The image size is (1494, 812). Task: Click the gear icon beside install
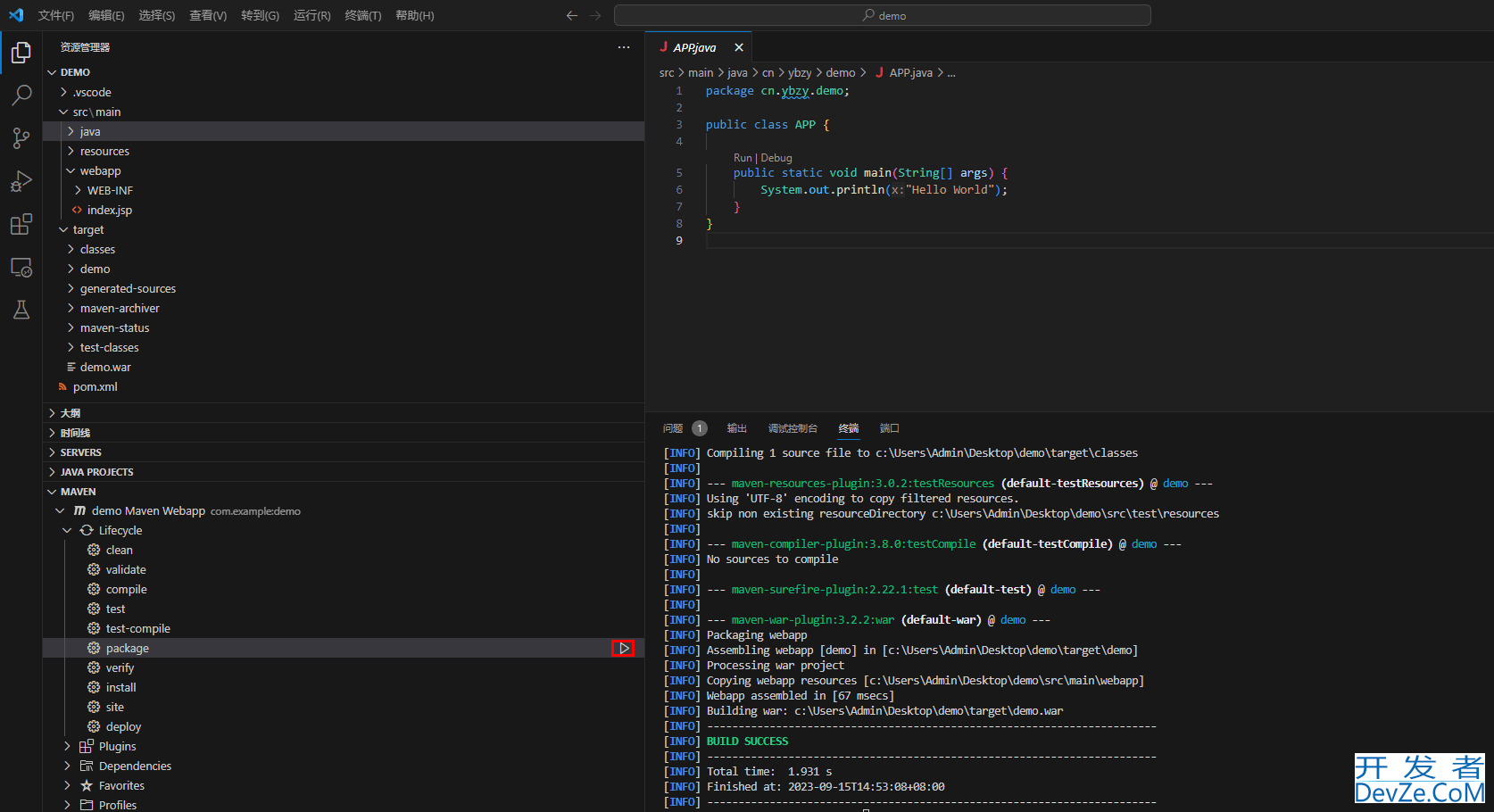click(94, 687)
